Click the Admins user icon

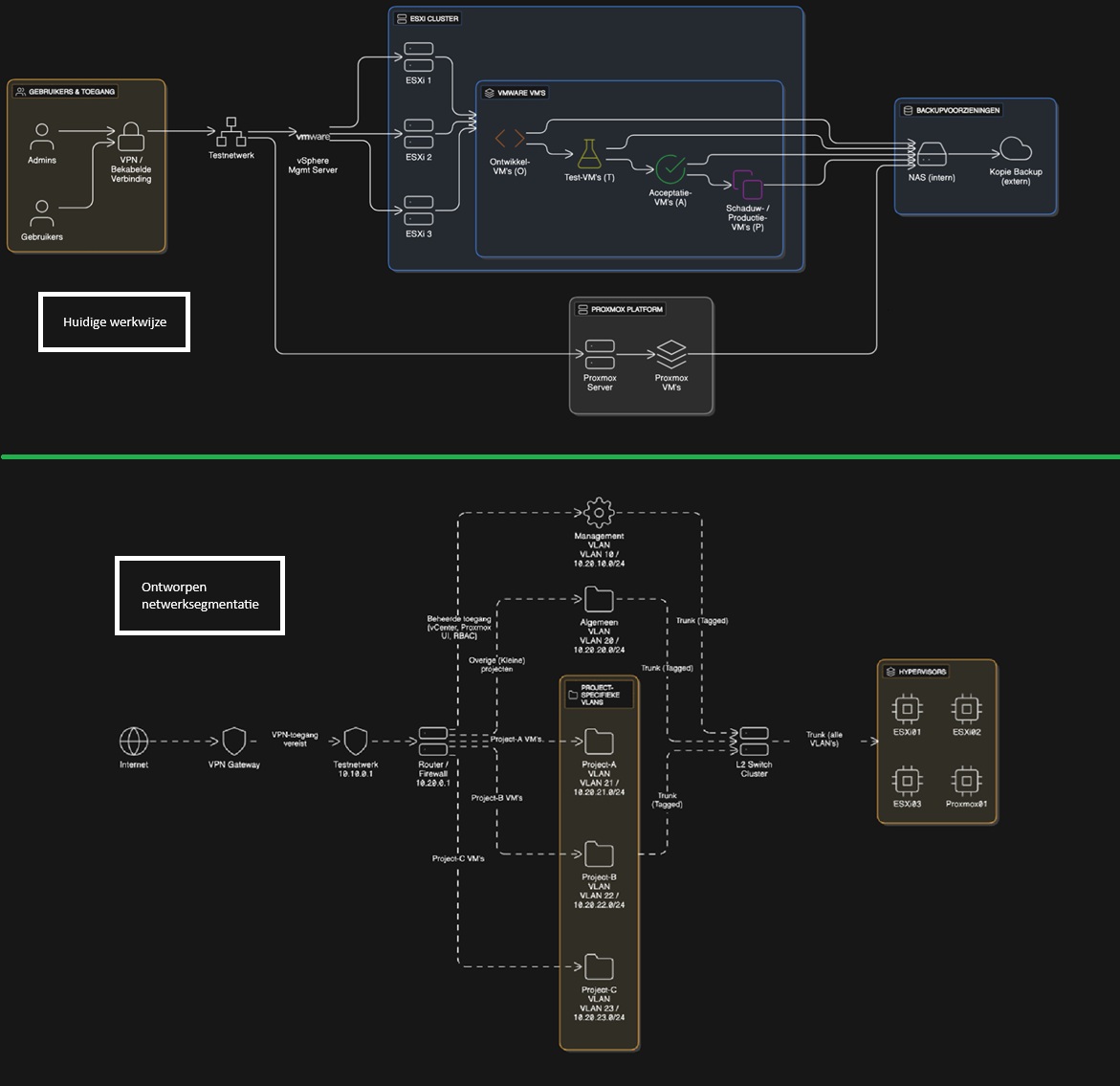41,135
